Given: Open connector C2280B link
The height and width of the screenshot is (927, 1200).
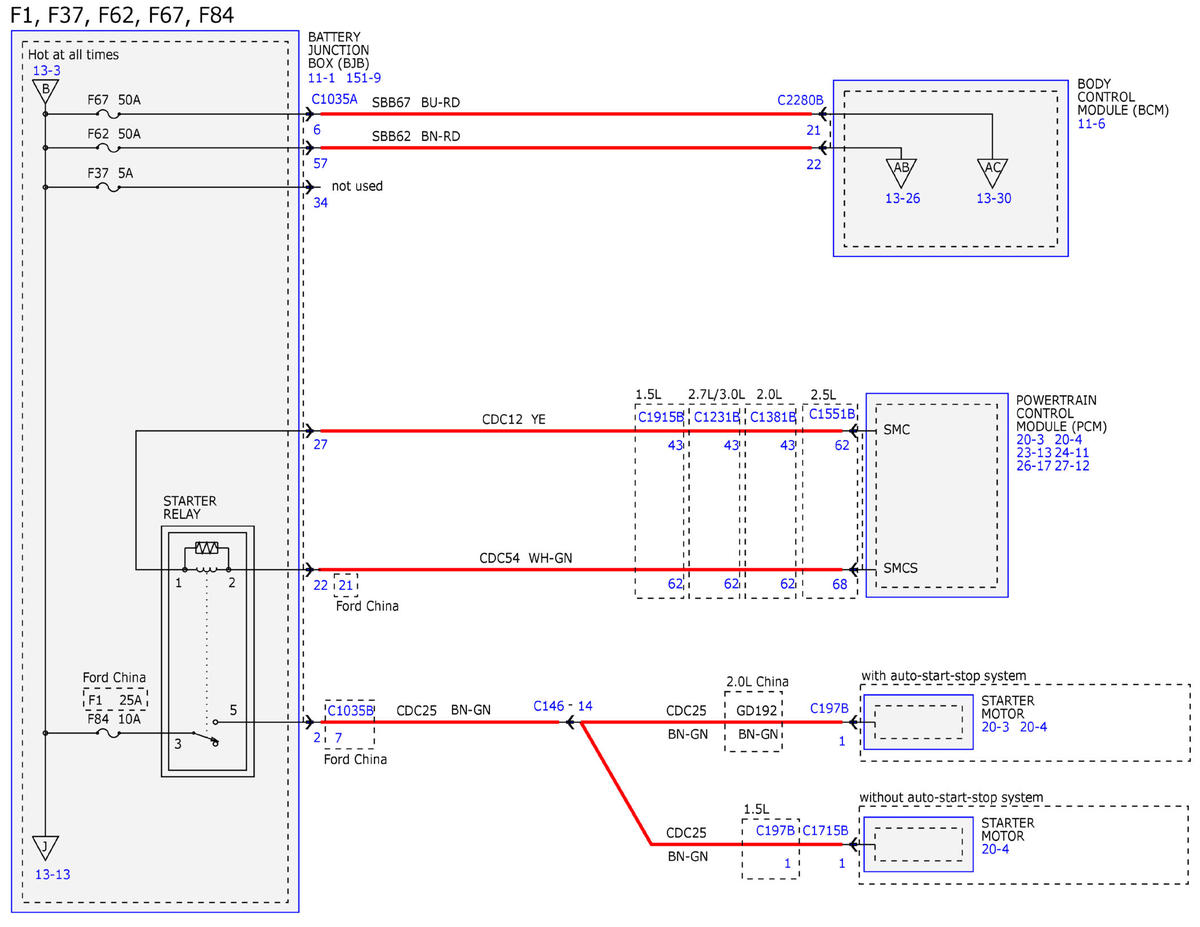Looking at the screenshot, I should click(800, 100).
